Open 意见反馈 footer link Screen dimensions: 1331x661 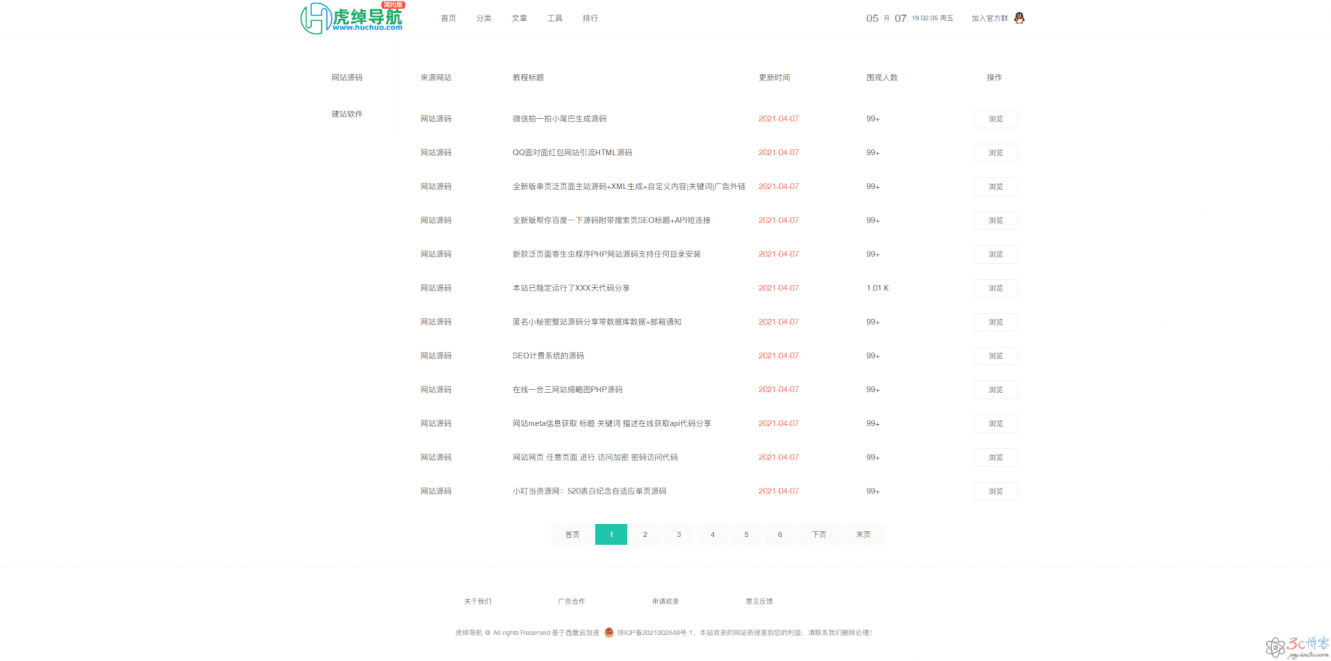pyautogui.click(x=759, y=601)
